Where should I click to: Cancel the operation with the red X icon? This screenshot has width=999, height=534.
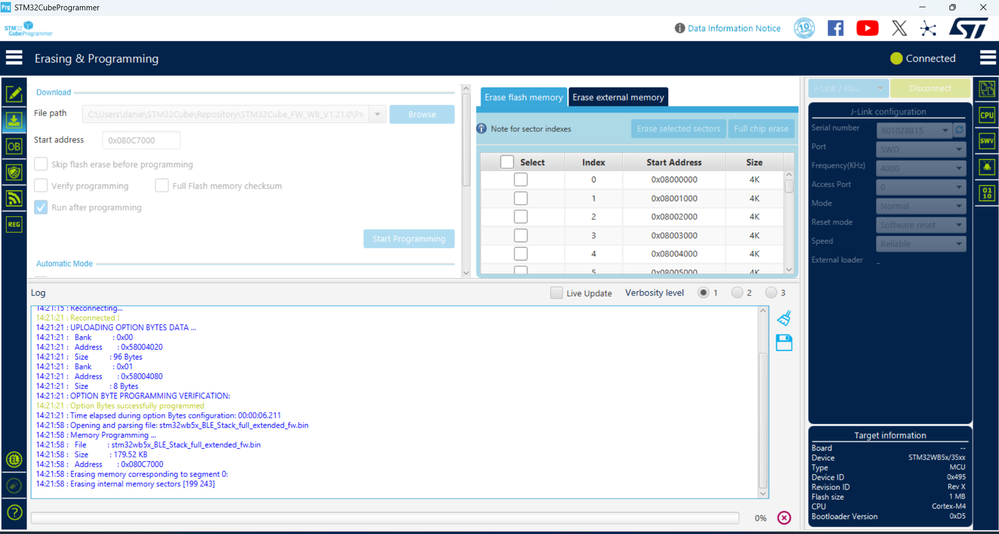tap(784, 517)
